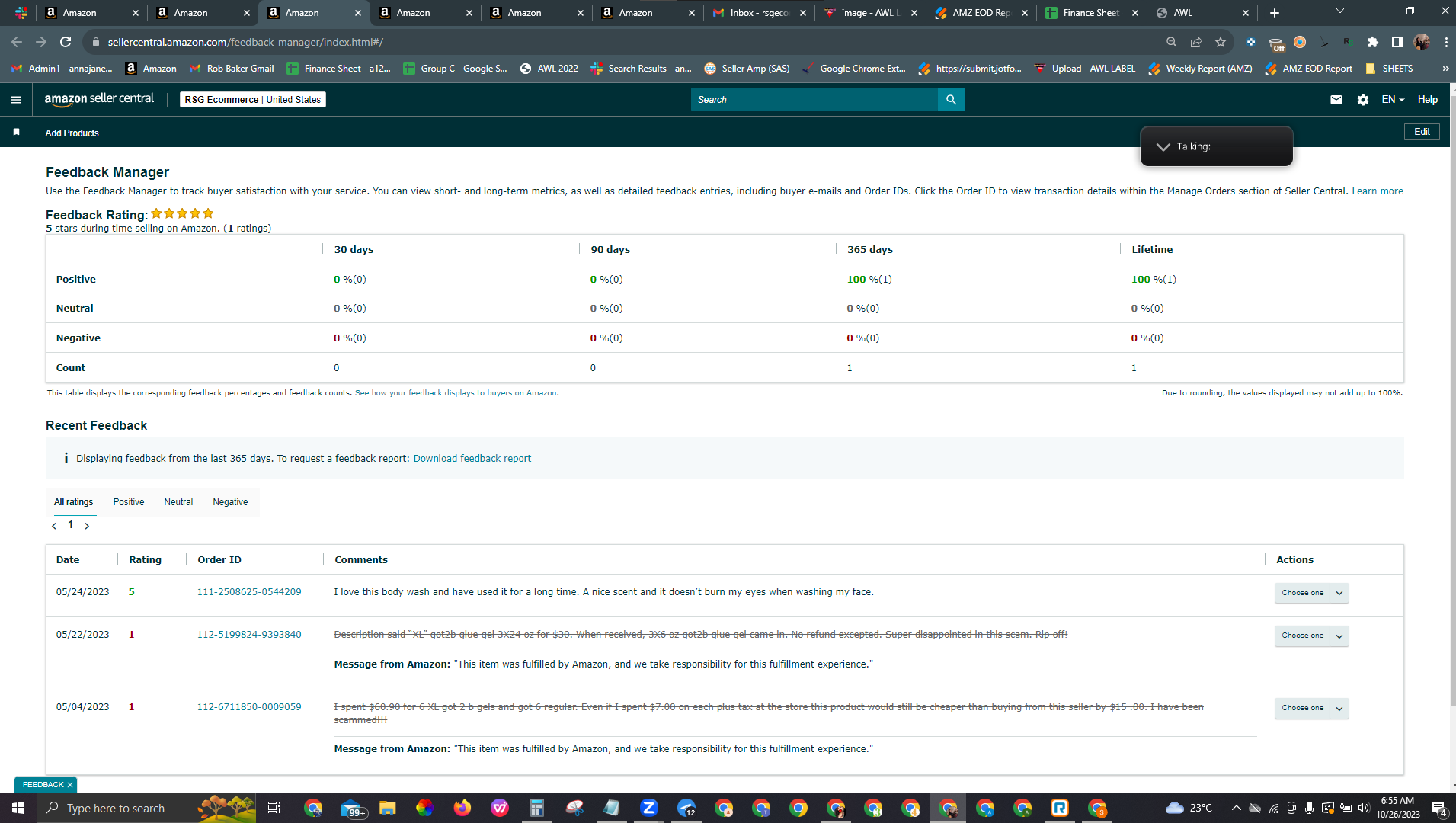Image resolution: width=1456 pixels, height=823 pixels.
Task: Click the Add Products link
Action: (72, 133)
